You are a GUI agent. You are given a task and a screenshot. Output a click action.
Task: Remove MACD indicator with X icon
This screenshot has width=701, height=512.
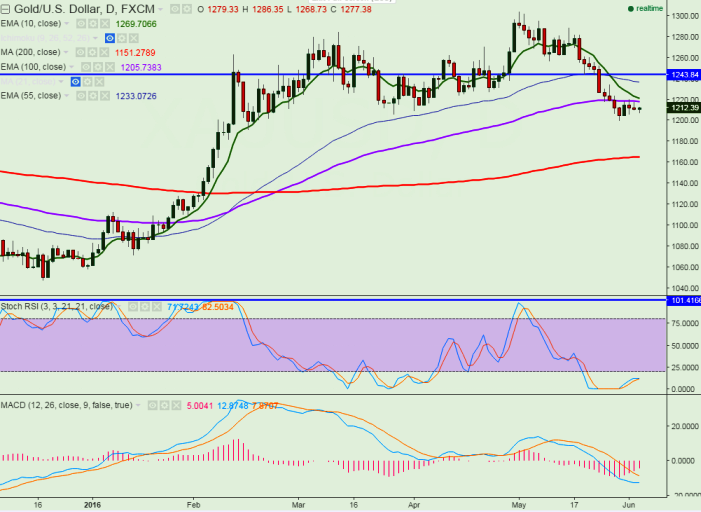(176, 406)
